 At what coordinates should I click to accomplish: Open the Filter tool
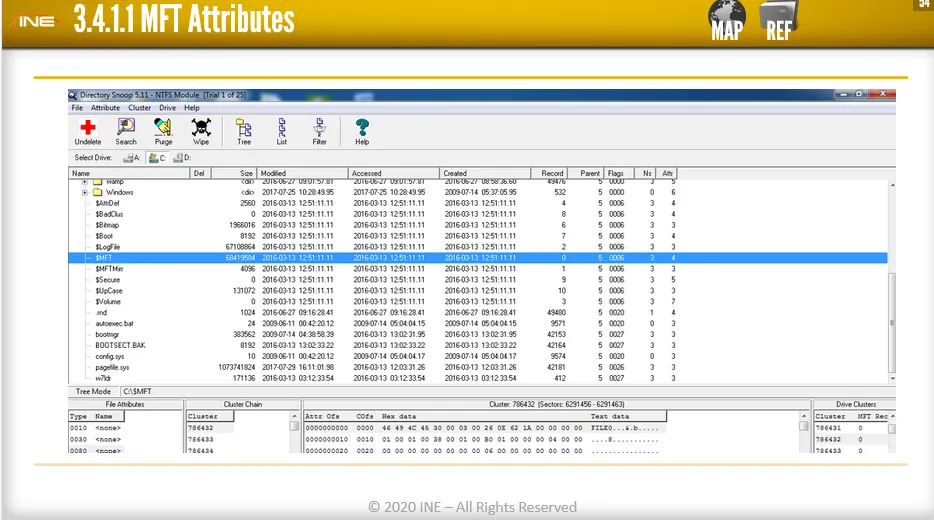[x=319, y=128]
